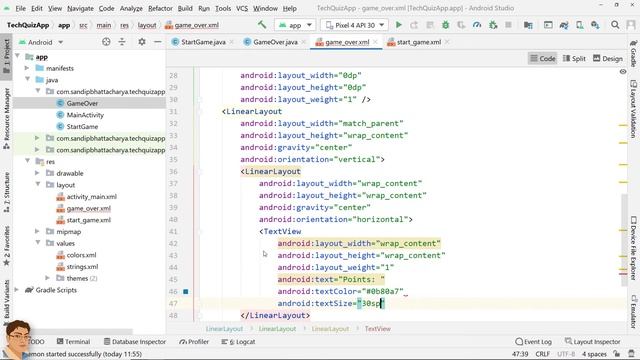The width and height of the screenshot is (640, 360).
Task: Expand Gradle Scripts node
Action: point(17,290)
